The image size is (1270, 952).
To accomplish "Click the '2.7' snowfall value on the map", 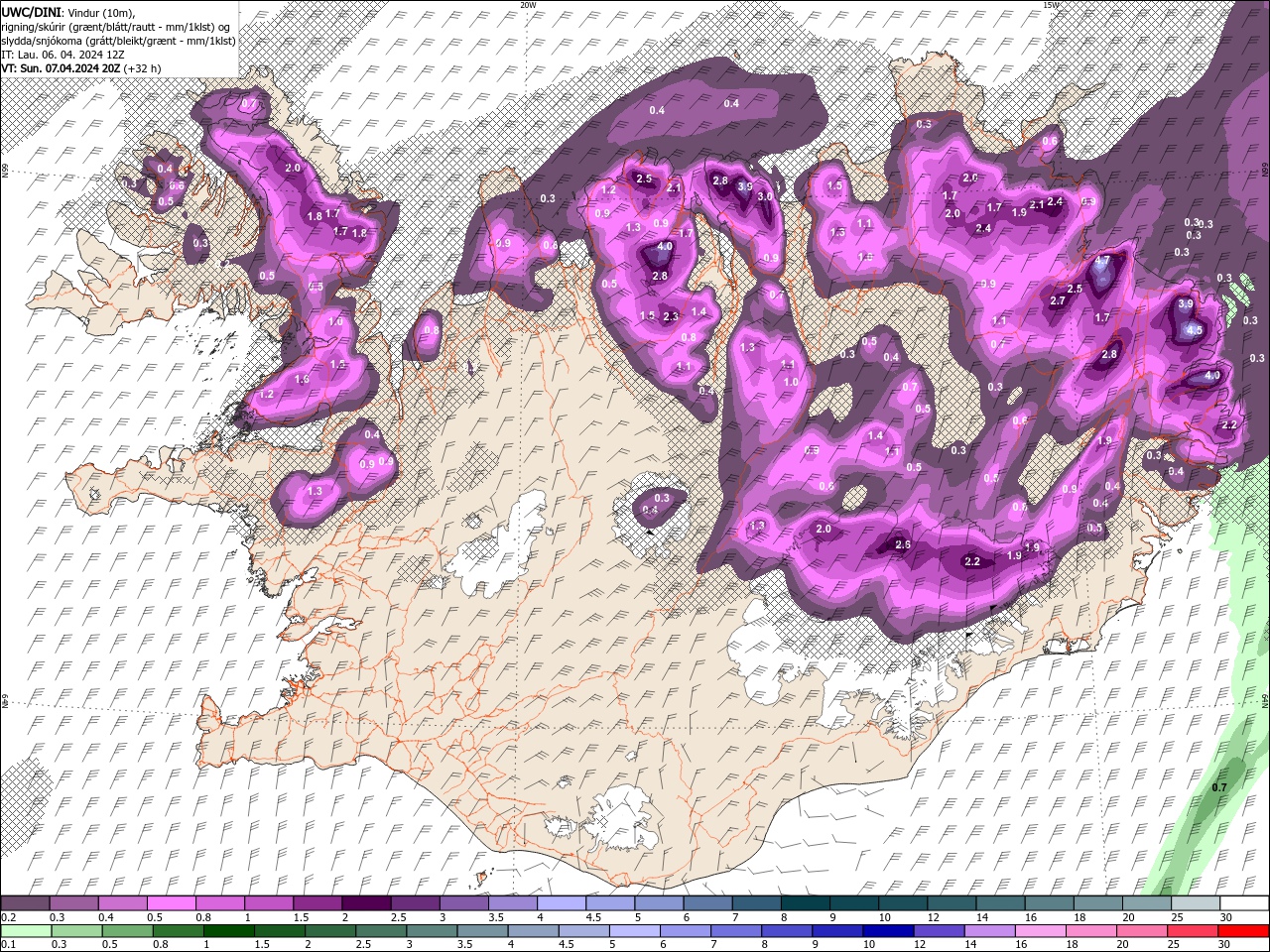I will (1058, 300).
